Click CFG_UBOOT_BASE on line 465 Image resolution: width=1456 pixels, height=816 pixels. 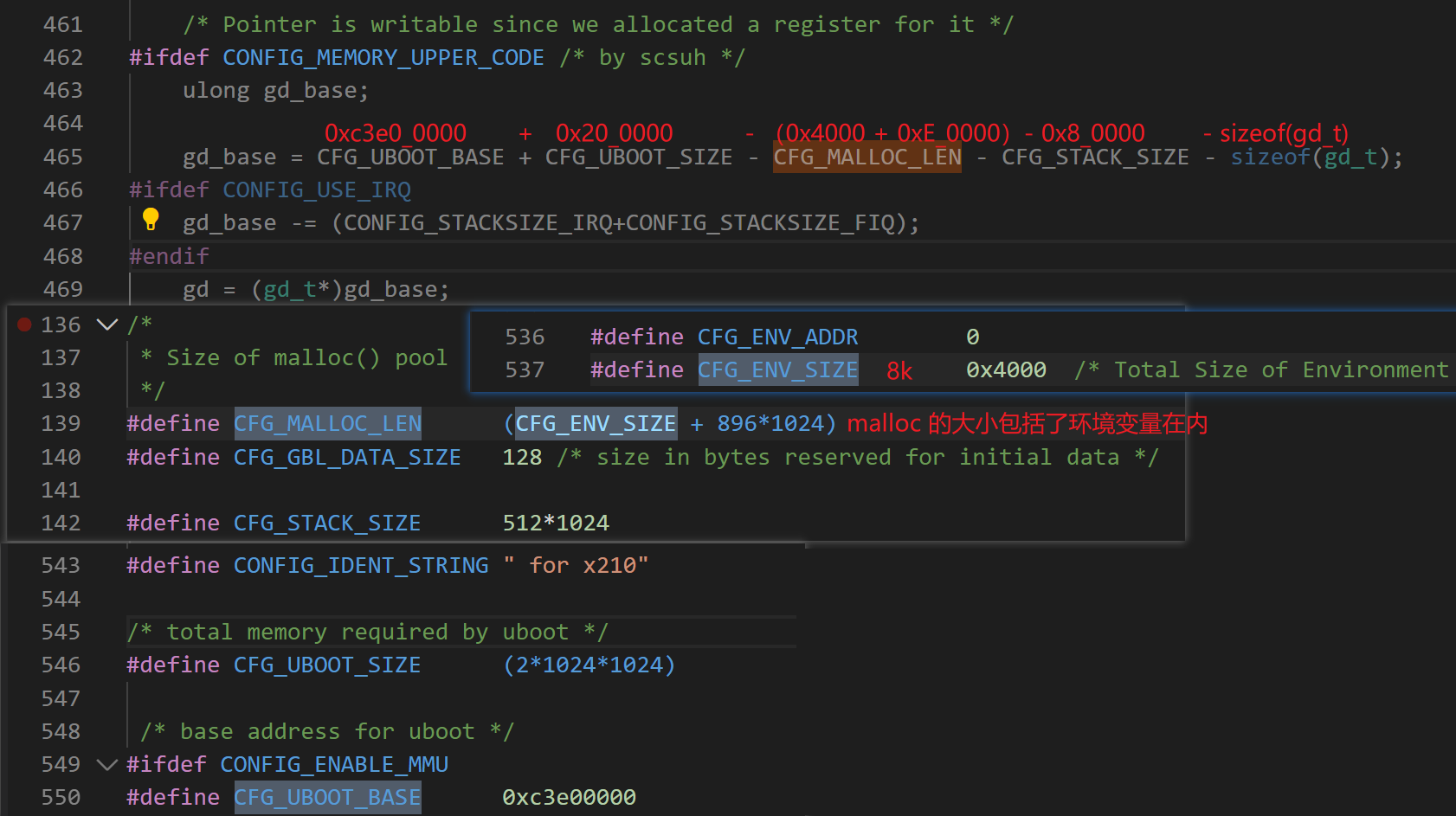click(410, 157)
